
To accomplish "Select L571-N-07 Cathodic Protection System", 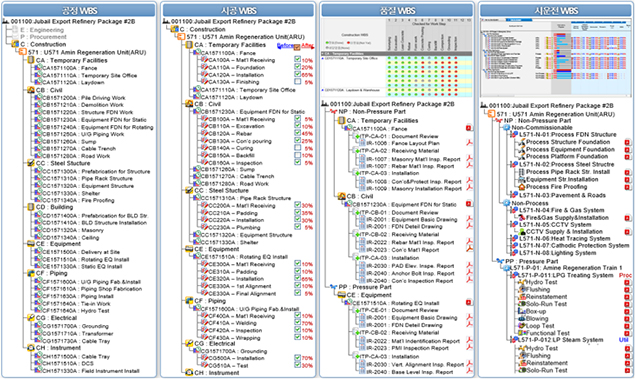I will pos(574,245).
